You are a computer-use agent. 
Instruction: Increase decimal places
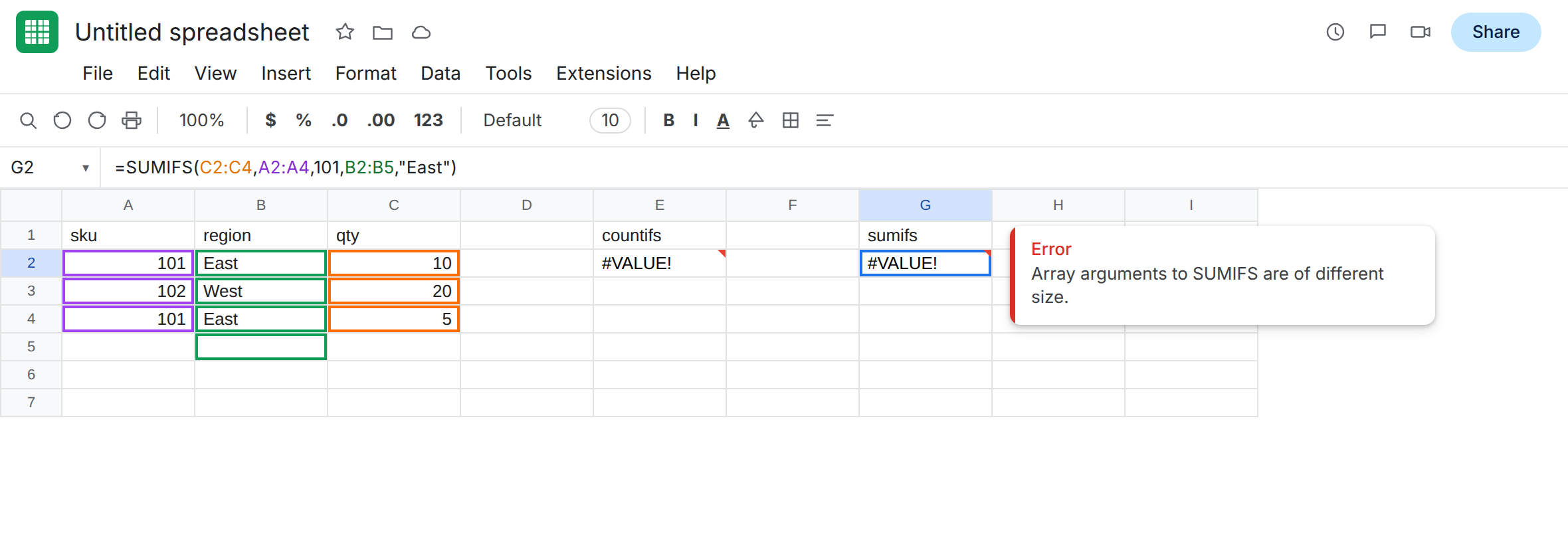(x=381, y=120)
